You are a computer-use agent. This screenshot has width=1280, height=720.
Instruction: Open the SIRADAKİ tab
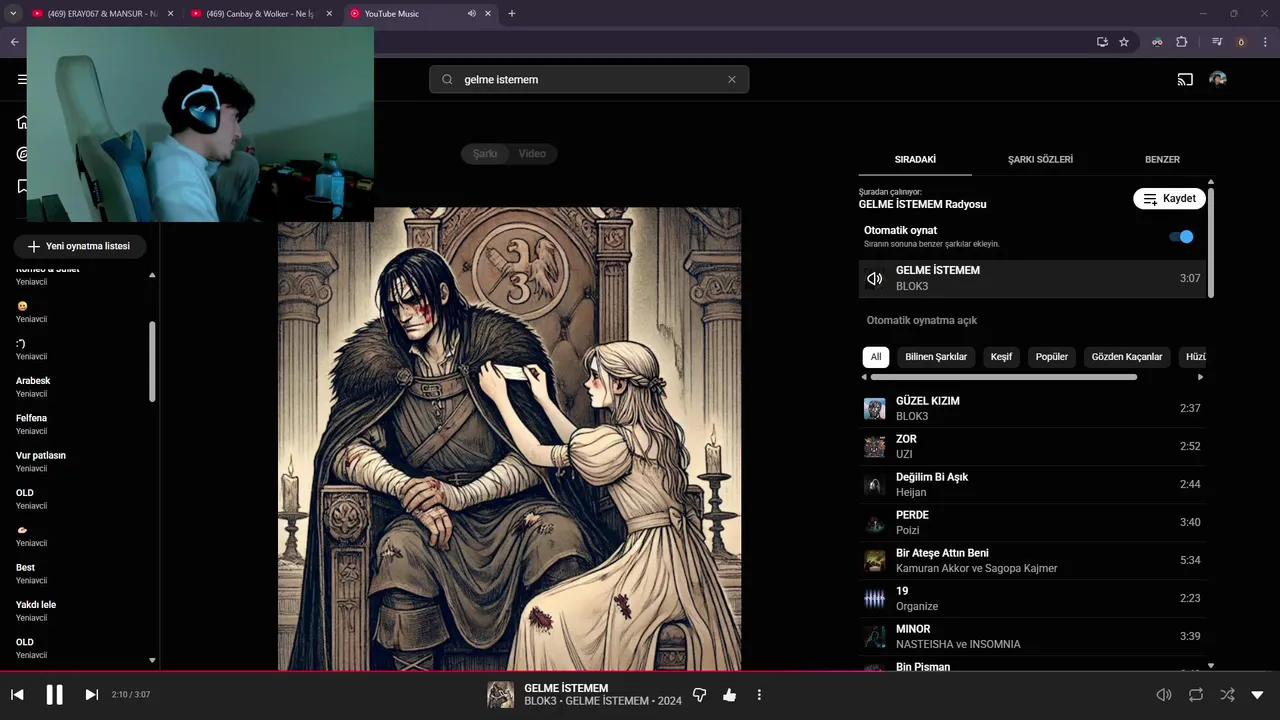coord(915,159)
